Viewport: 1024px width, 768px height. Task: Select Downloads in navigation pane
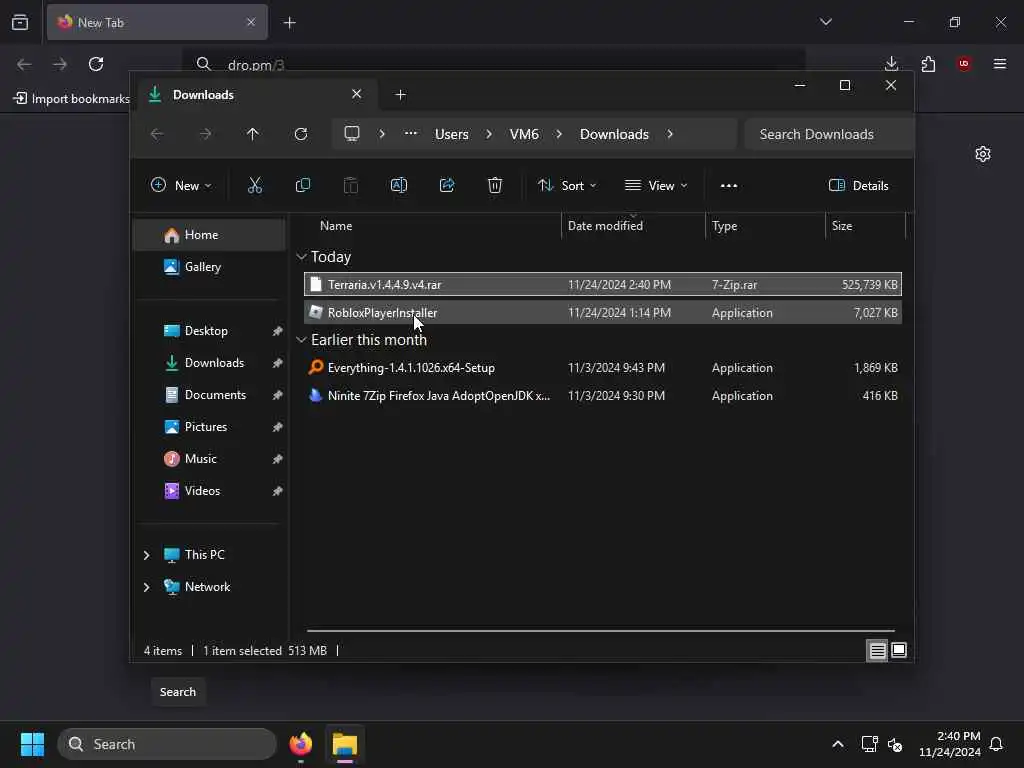click(210, 363)
